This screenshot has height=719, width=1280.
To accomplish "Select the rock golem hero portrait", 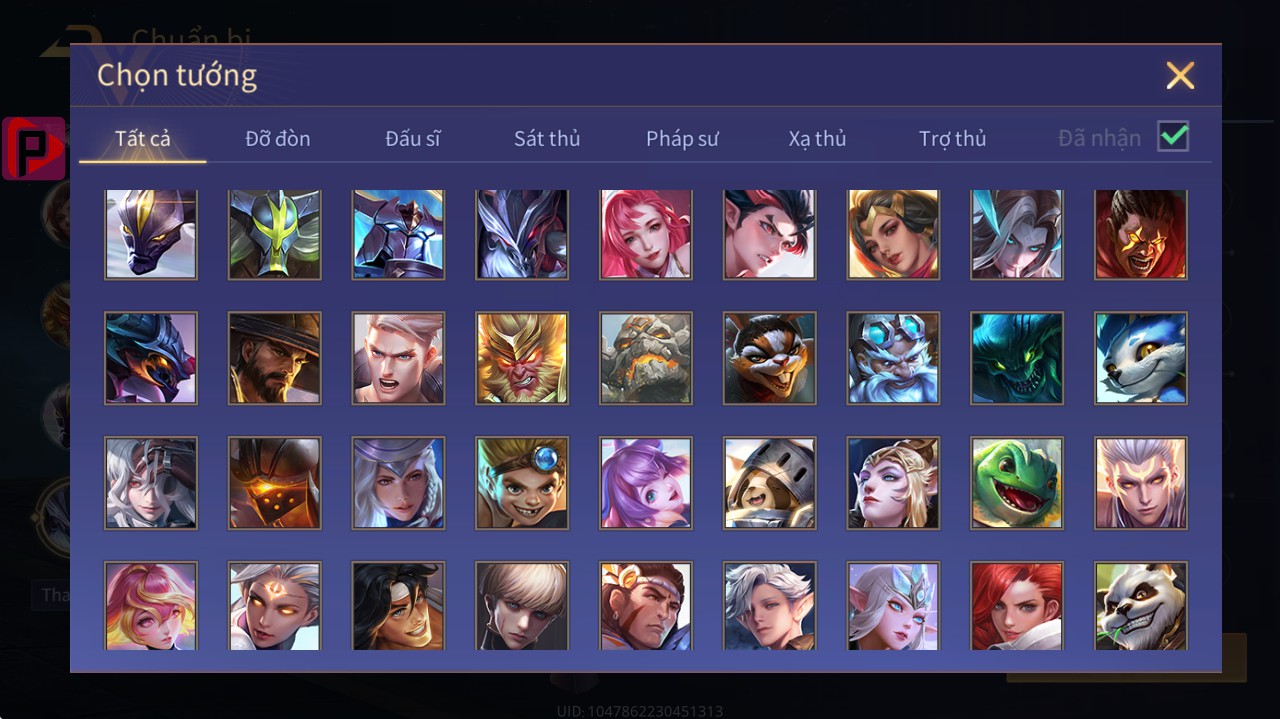I will (646, 358).
